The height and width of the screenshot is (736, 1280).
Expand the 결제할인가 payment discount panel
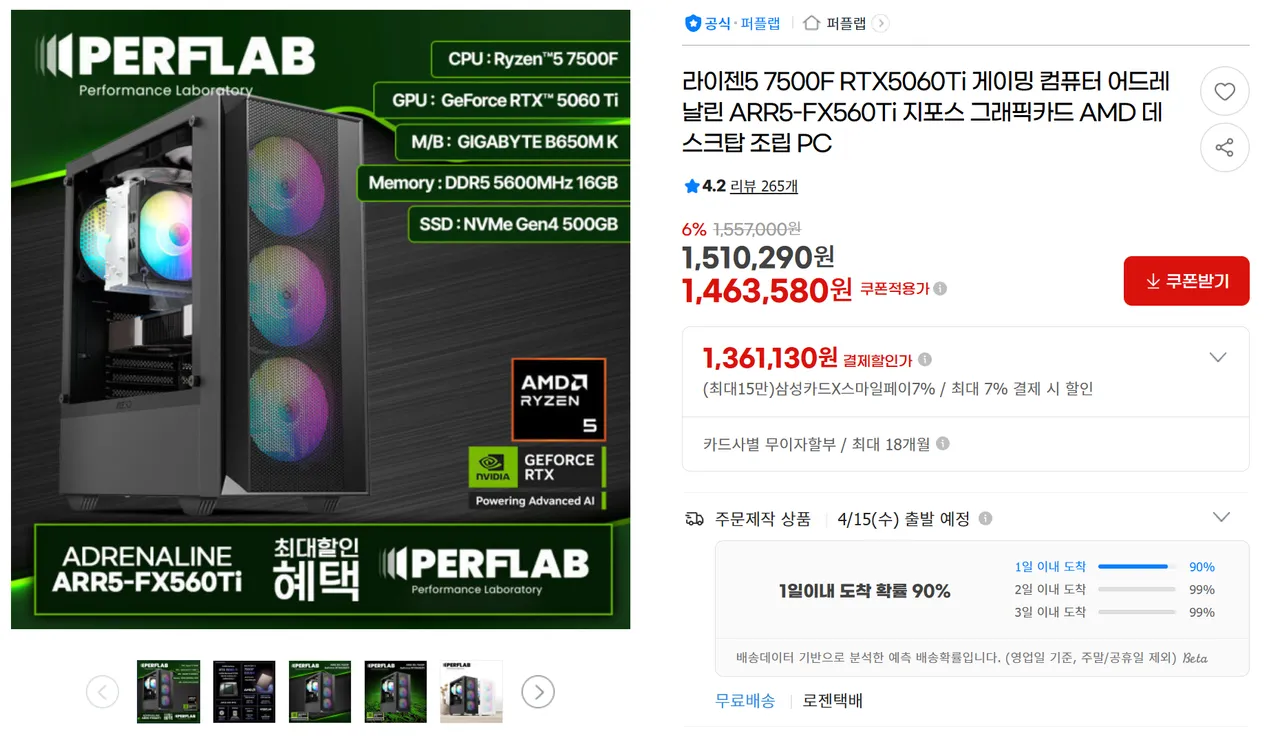pos(1218,358)
